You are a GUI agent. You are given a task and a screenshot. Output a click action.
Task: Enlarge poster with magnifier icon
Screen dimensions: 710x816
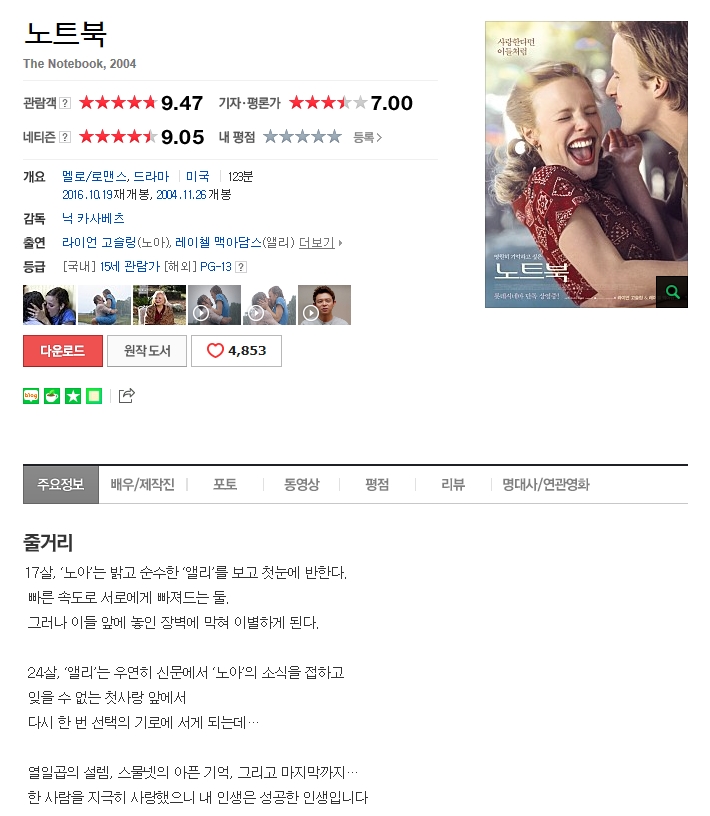672,292
